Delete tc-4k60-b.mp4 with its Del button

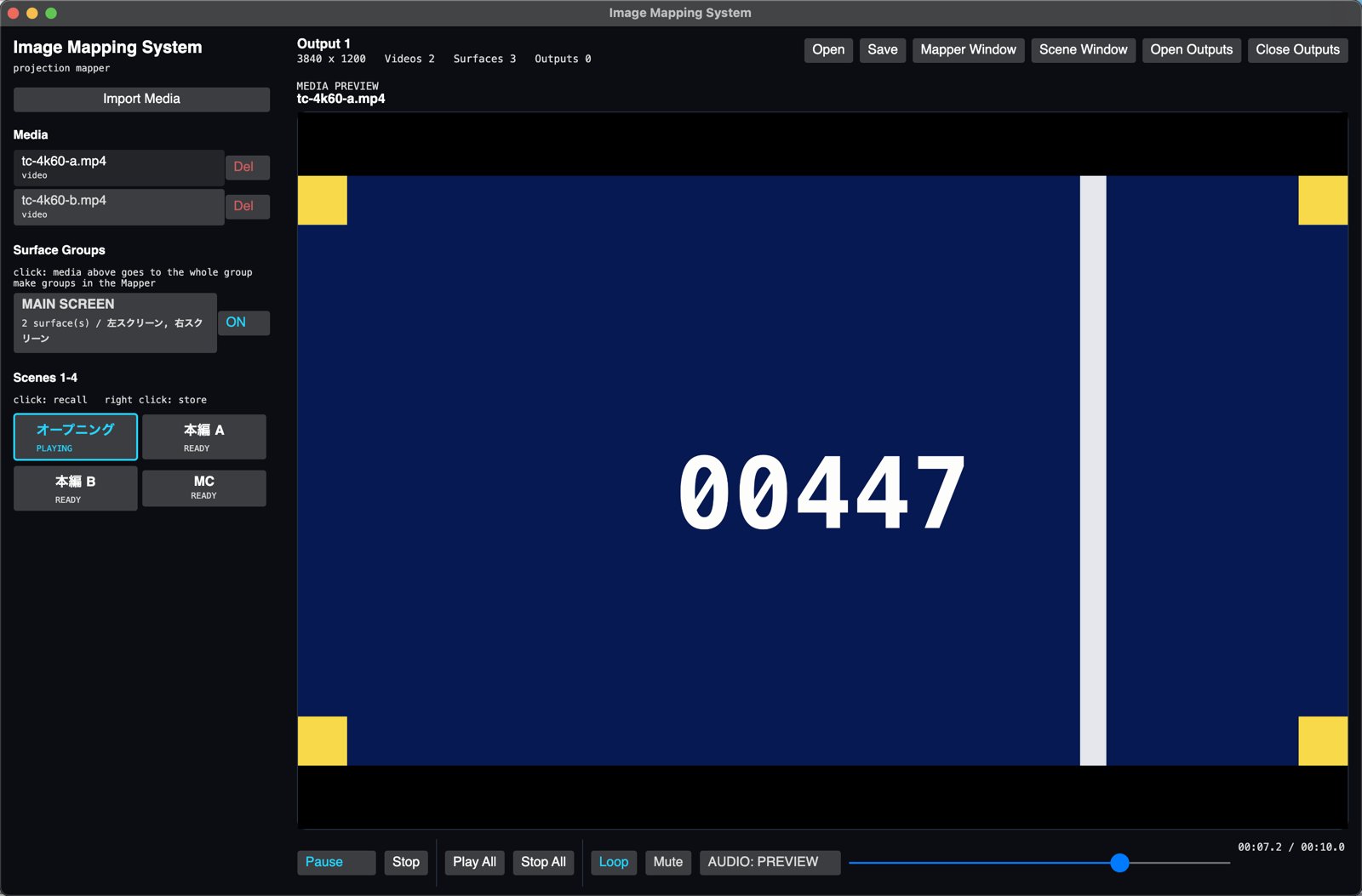[247, 206]
